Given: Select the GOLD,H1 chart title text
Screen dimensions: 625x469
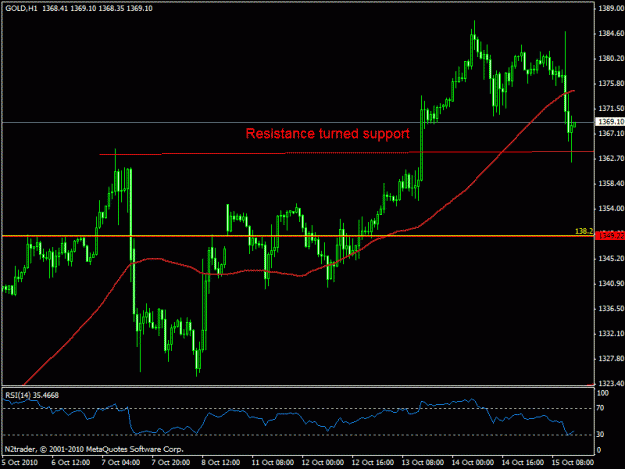Looking at the screenshot, I should [21, 8].
